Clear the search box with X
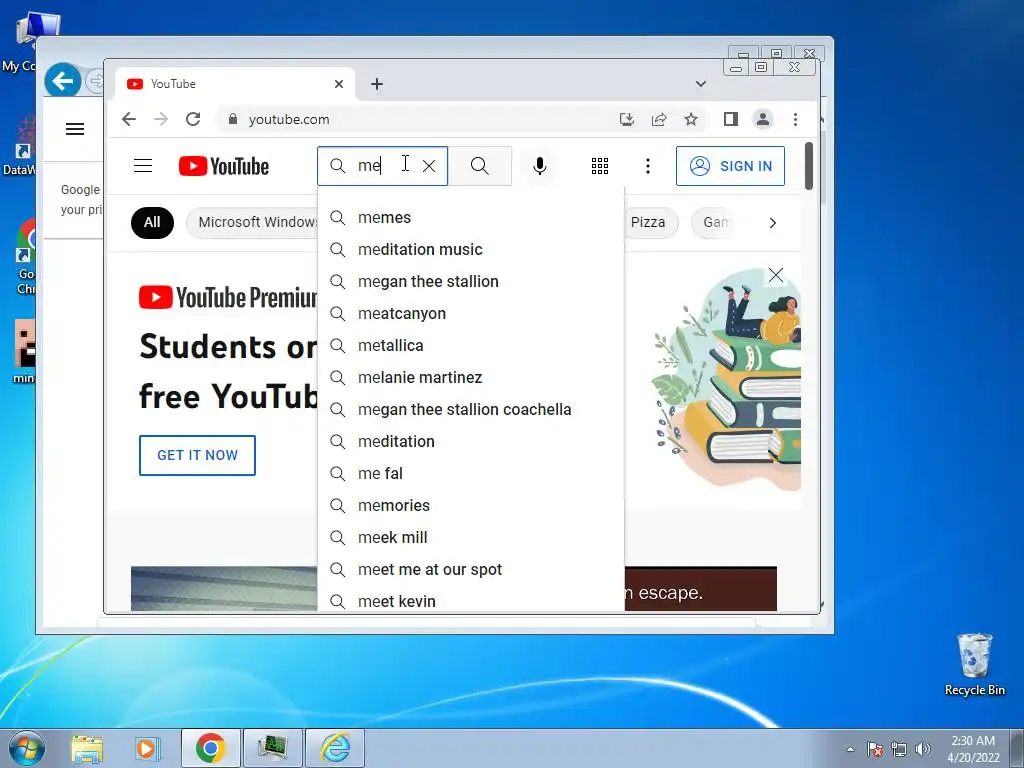This screenshot has width=1024, height=768. tap(429, 166)
